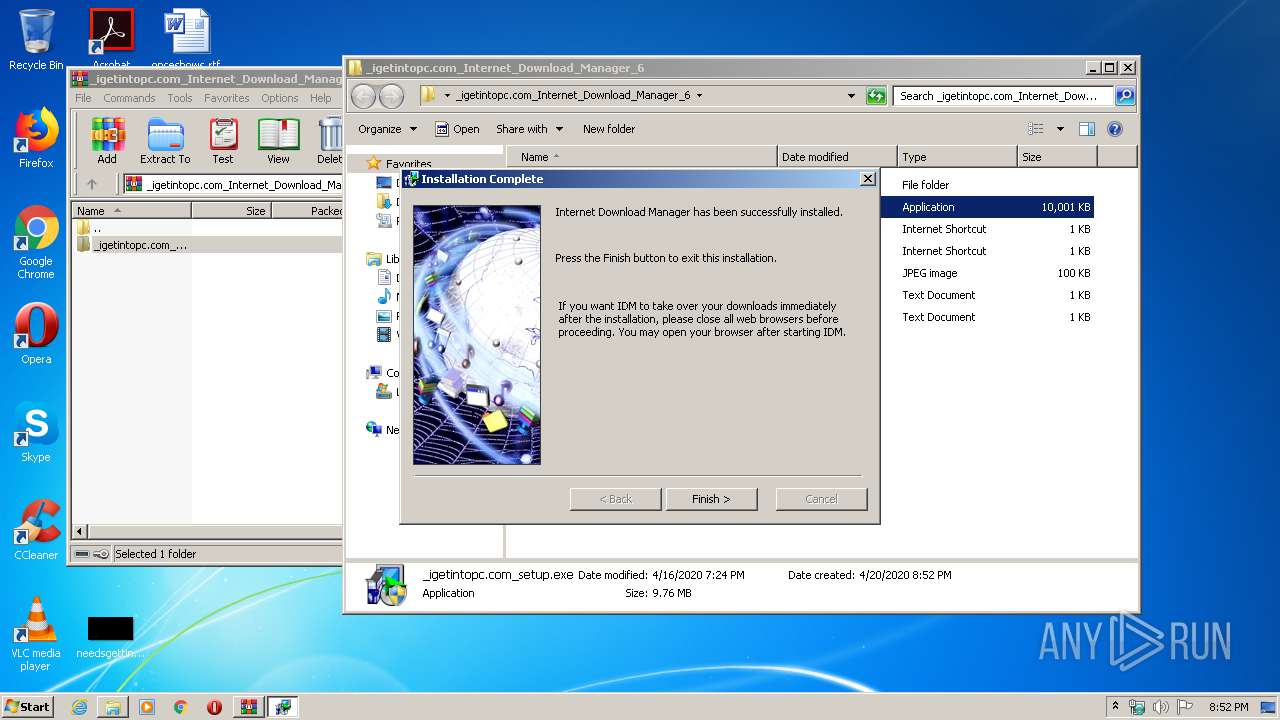Open needsgettin desktop file

(x=110, y=637)
